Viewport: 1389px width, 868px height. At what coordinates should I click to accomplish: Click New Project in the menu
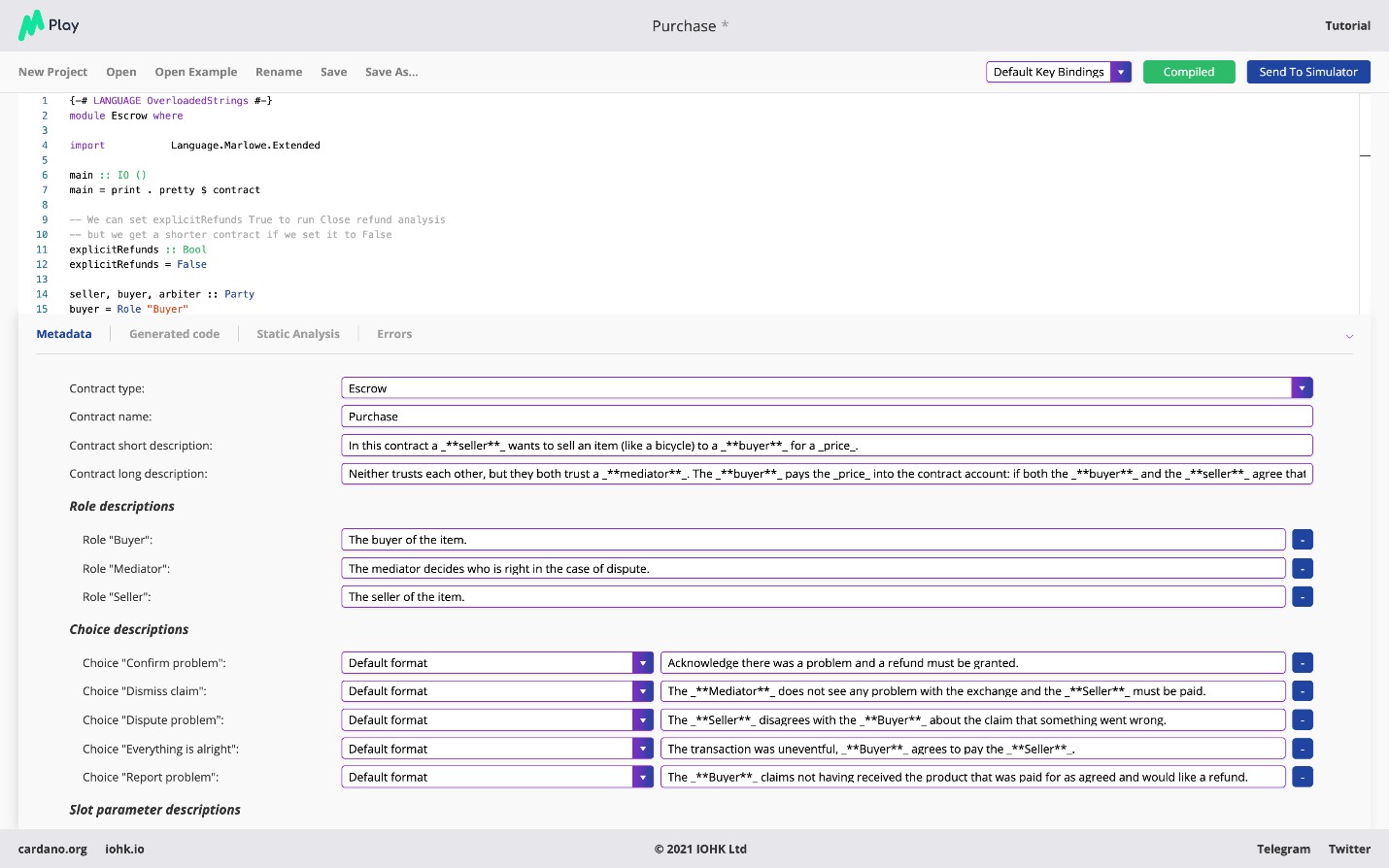(x=52, y=72)
